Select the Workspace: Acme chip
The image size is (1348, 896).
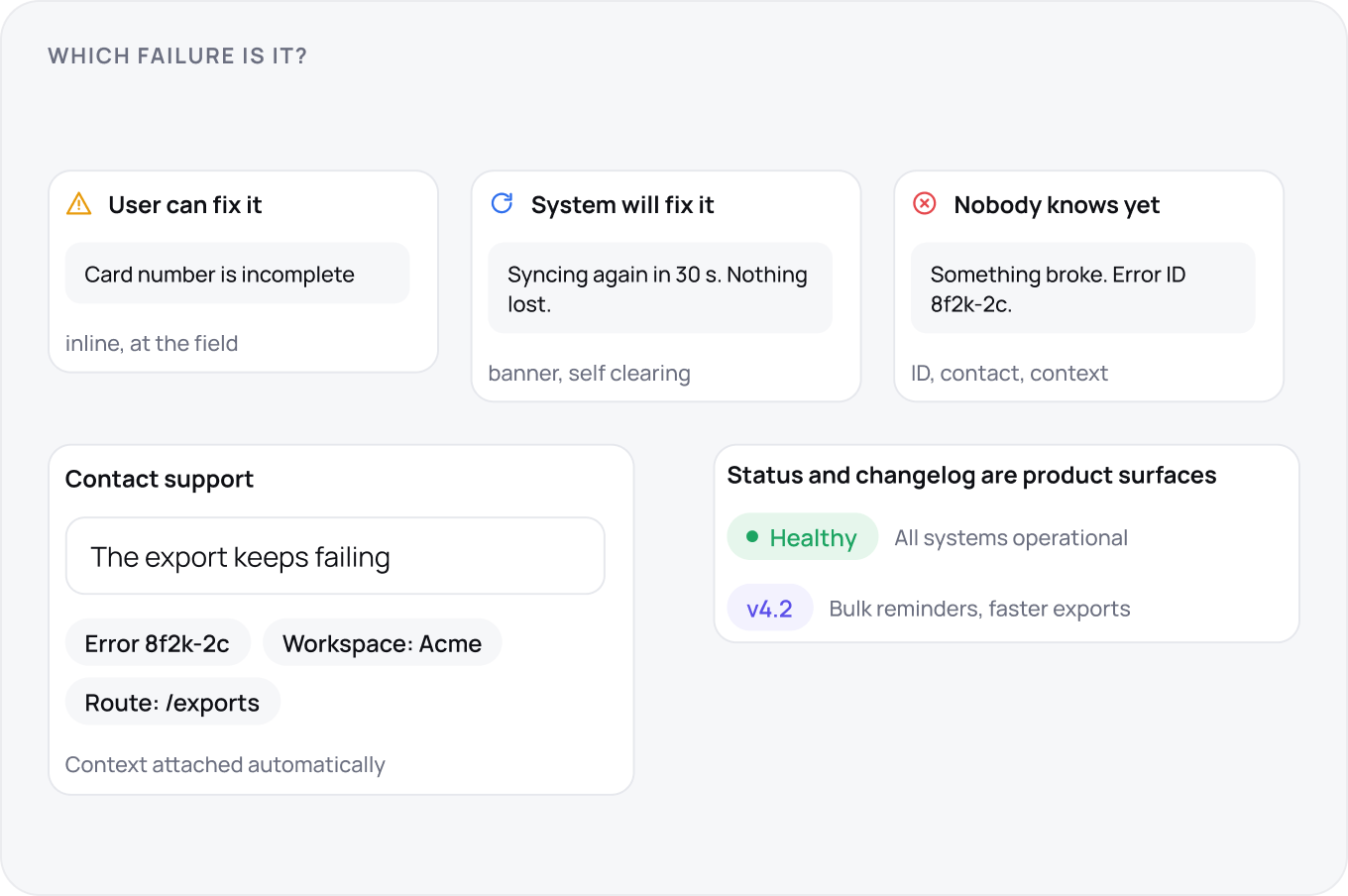[x=383, y=643]
